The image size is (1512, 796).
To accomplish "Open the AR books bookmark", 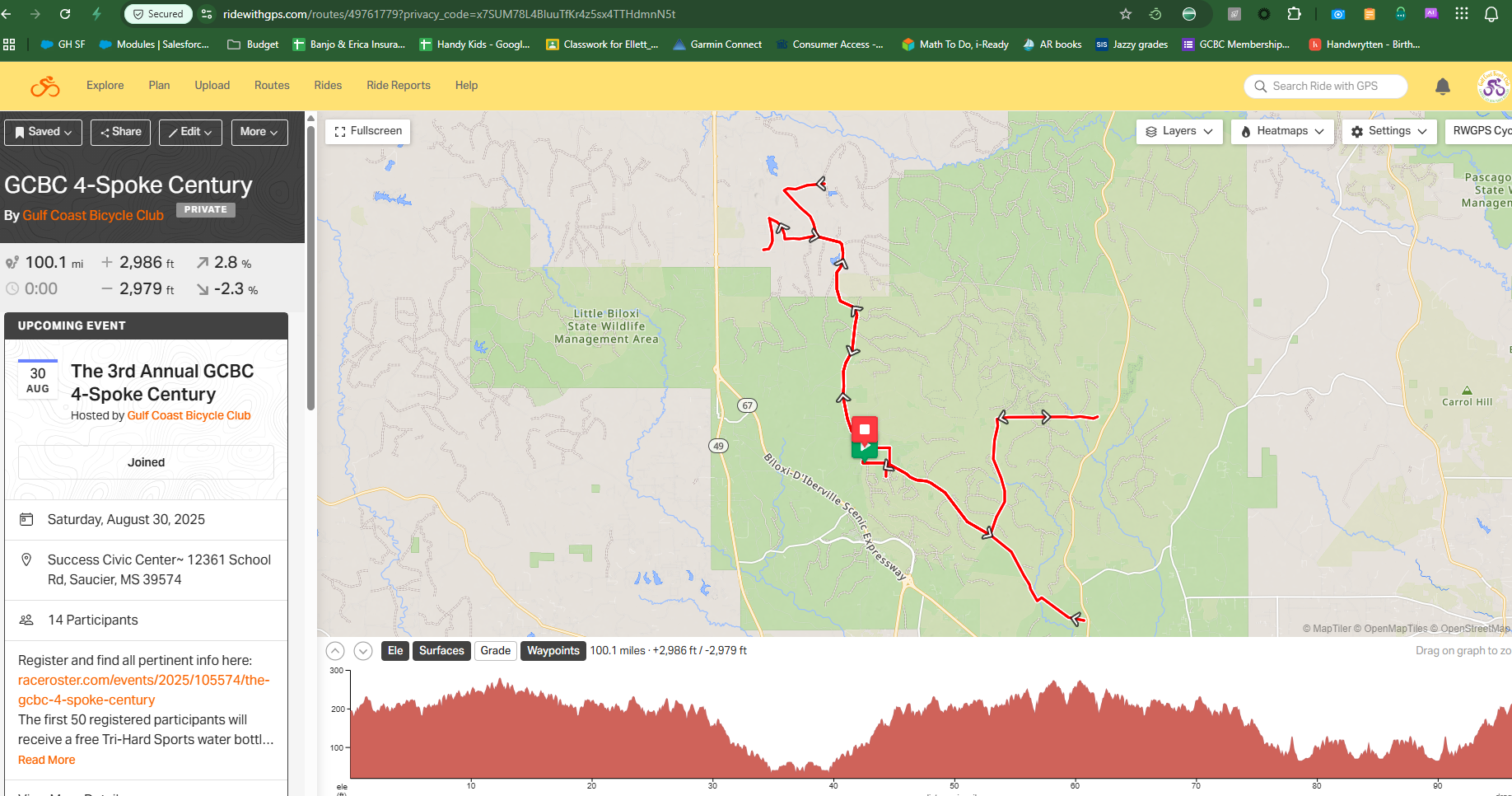I will pos(1052,44).
